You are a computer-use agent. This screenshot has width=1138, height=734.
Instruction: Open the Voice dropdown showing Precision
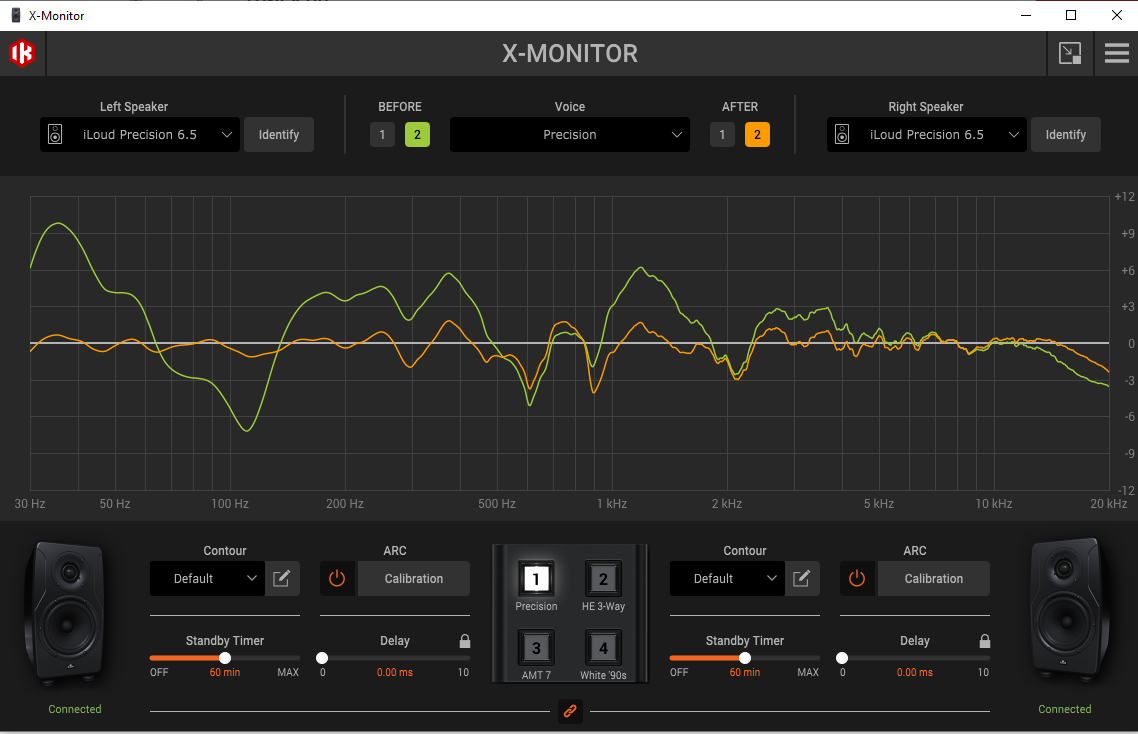pyautogui.click(x=570, y=134)
